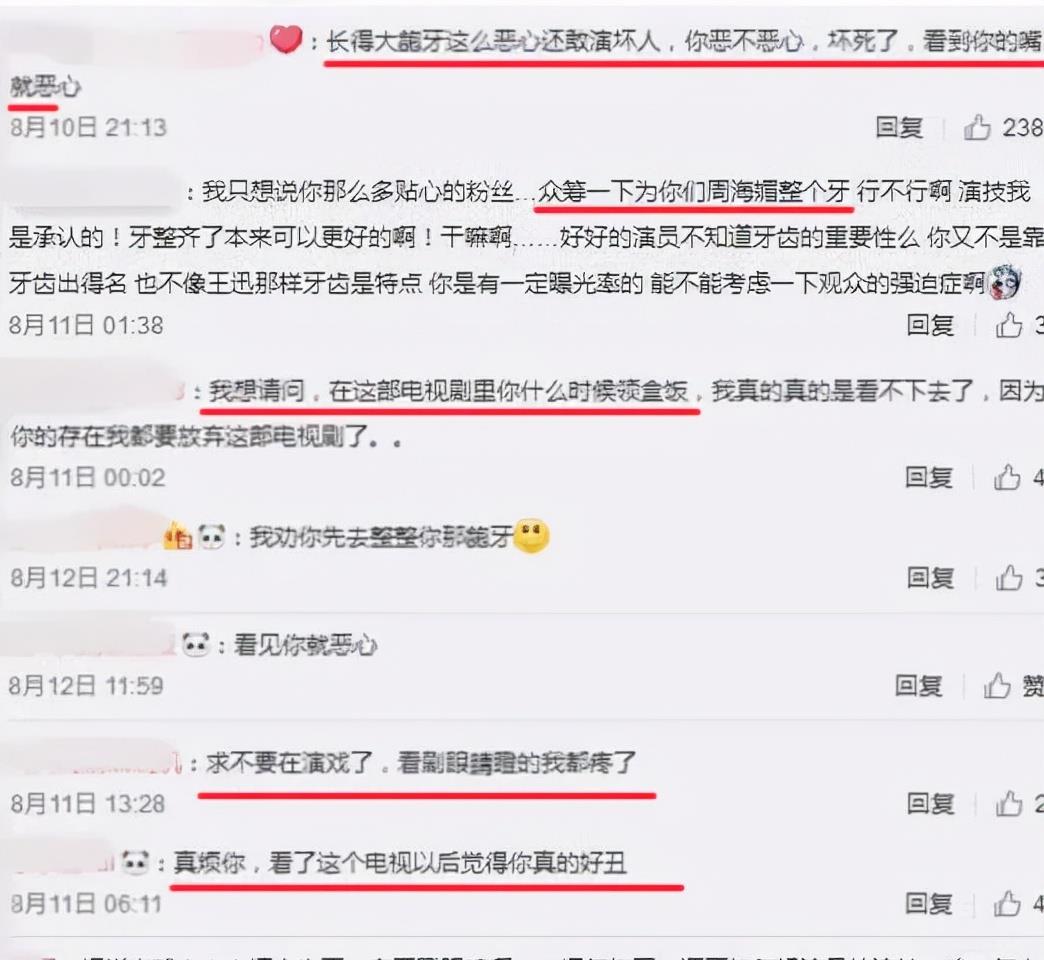Click the blurred username before 我想请问

[x=93, y=389]
